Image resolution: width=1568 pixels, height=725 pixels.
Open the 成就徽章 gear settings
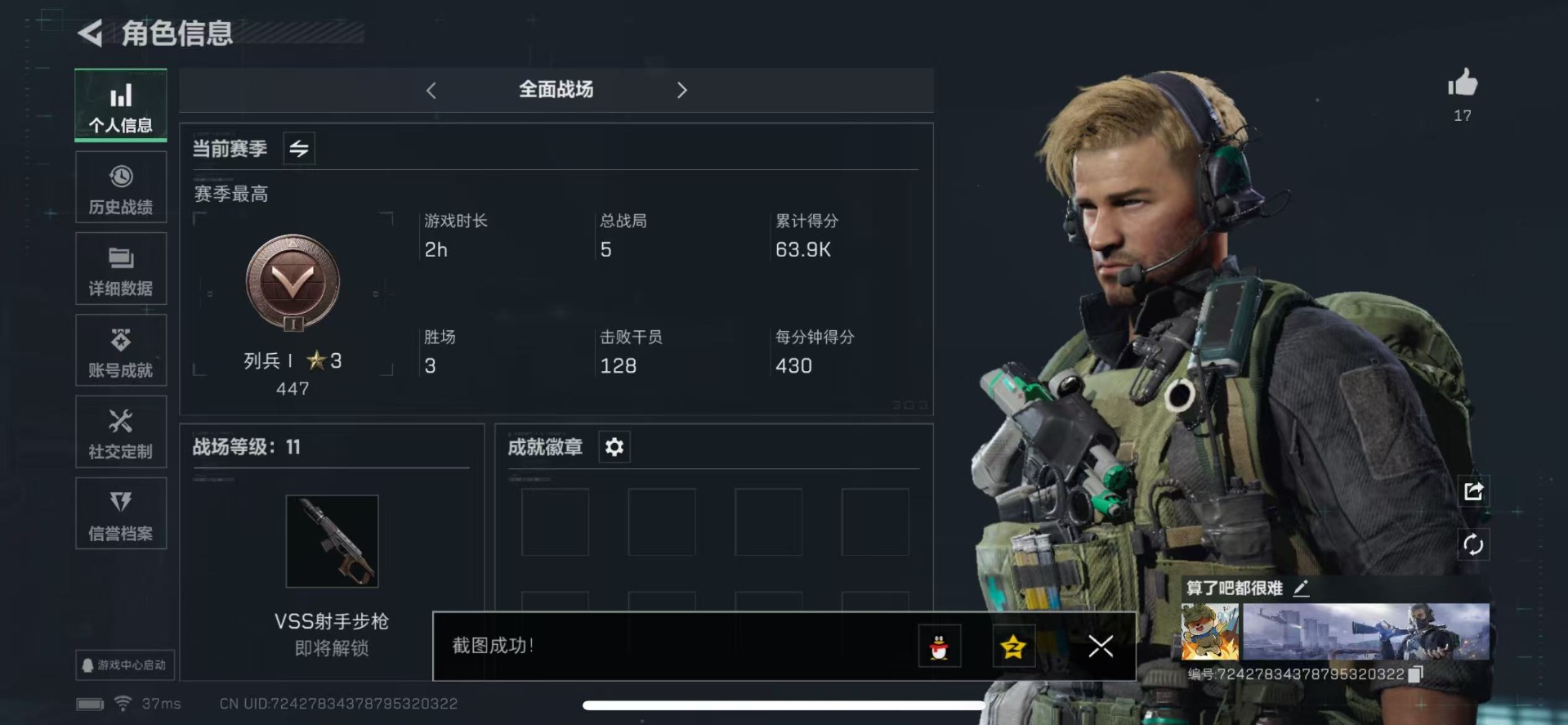click(x=614, y=447)
